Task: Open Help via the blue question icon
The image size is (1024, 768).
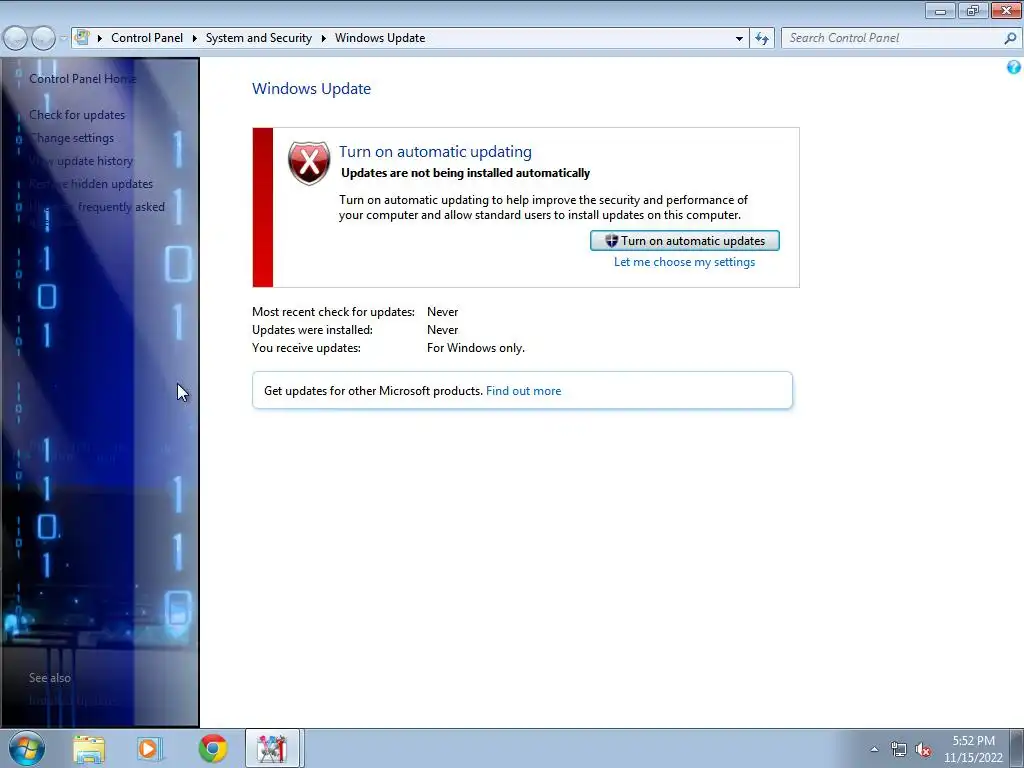Action: (1014, 67)
